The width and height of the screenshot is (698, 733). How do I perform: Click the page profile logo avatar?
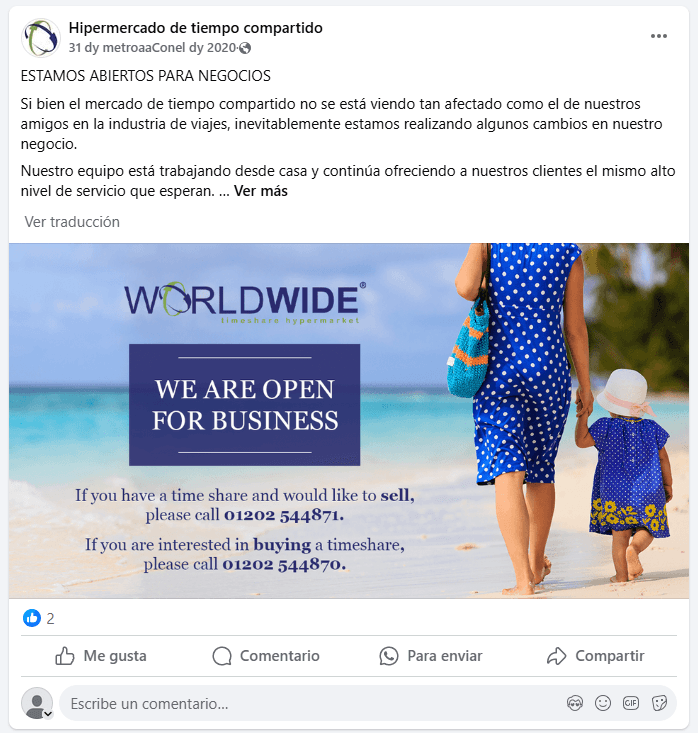(x=41, y=37)
